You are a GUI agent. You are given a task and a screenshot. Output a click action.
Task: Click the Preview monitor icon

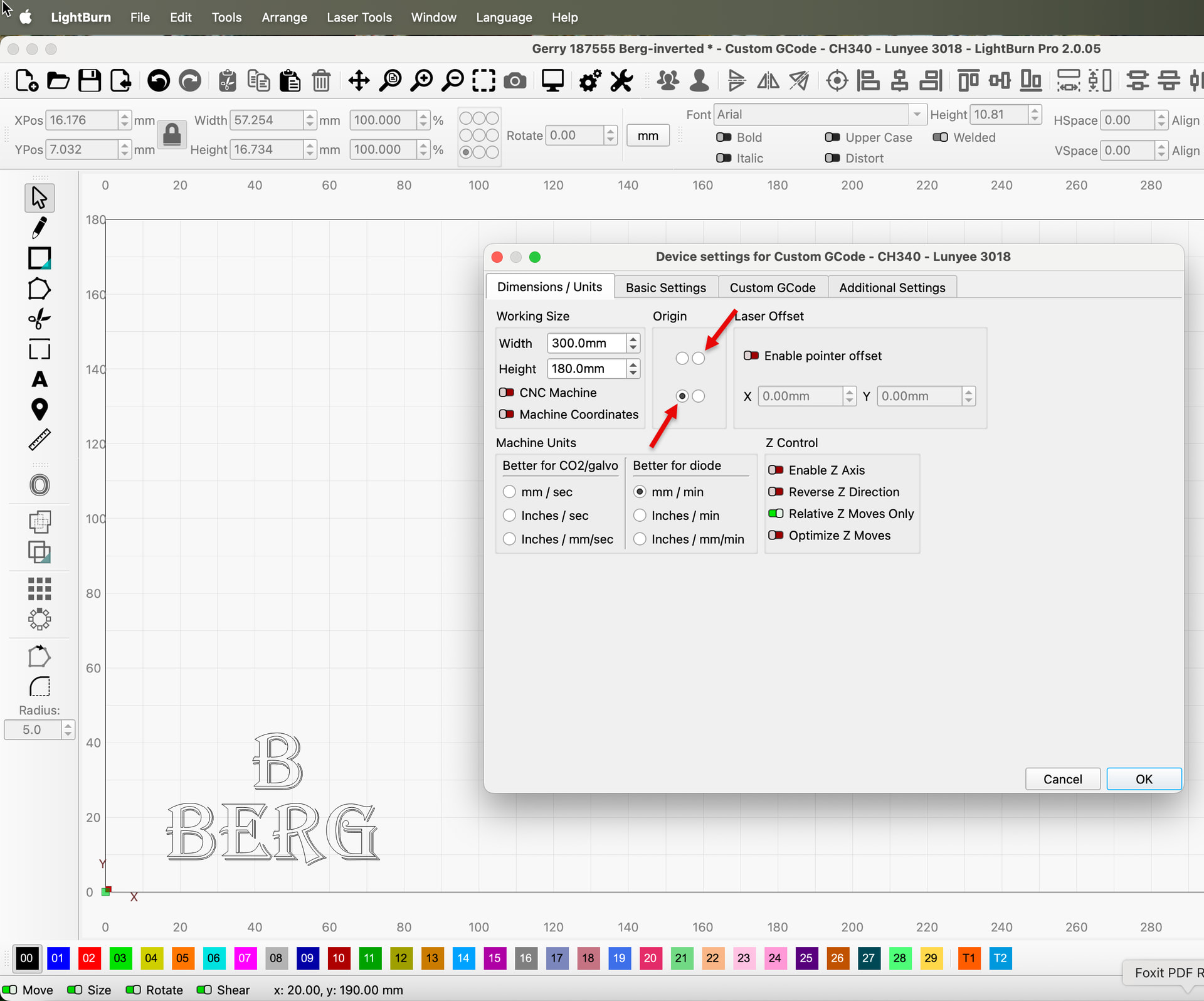click(552, 81)
